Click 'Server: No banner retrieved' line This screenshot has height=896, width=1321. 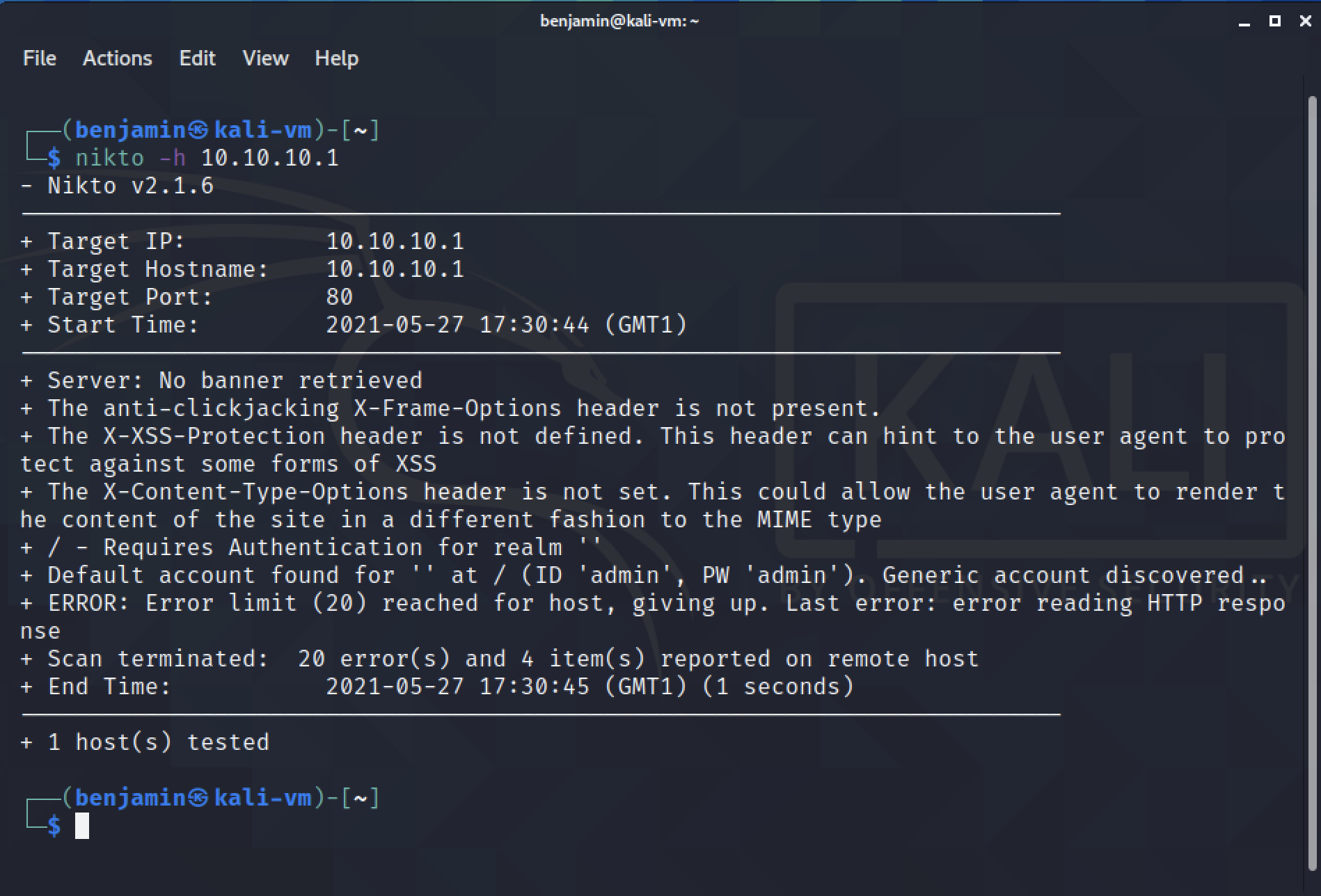(221, 381)
